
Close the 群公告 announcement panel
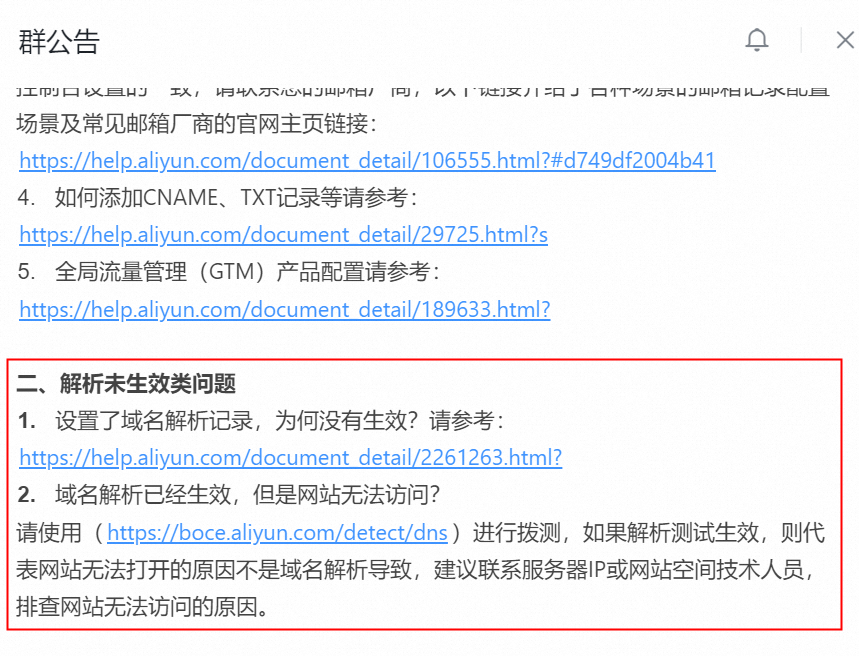845,40
